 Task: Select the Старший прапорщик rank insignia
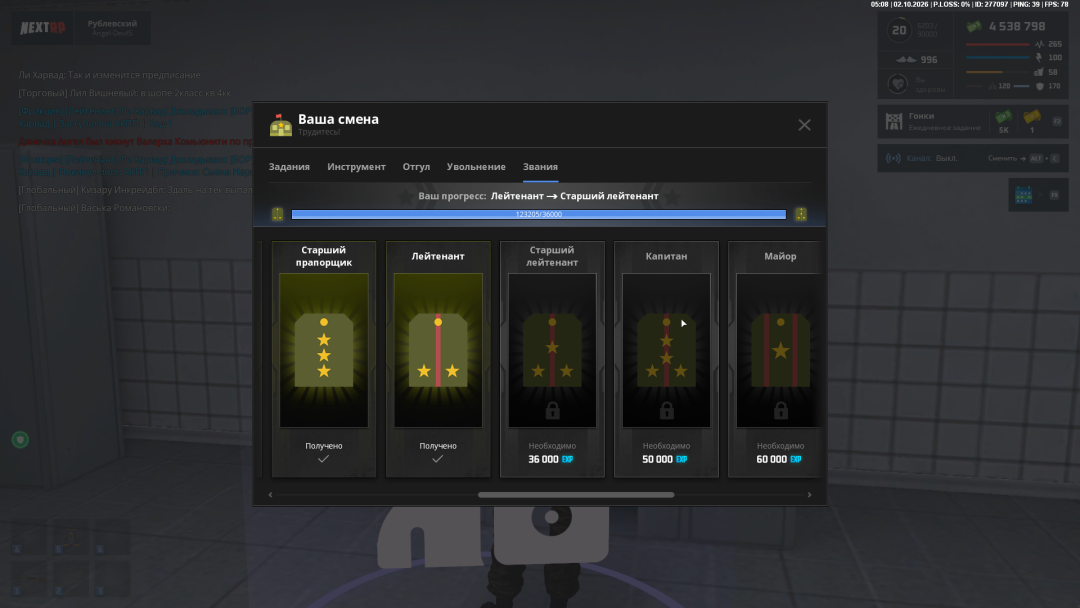click(324, 350)
